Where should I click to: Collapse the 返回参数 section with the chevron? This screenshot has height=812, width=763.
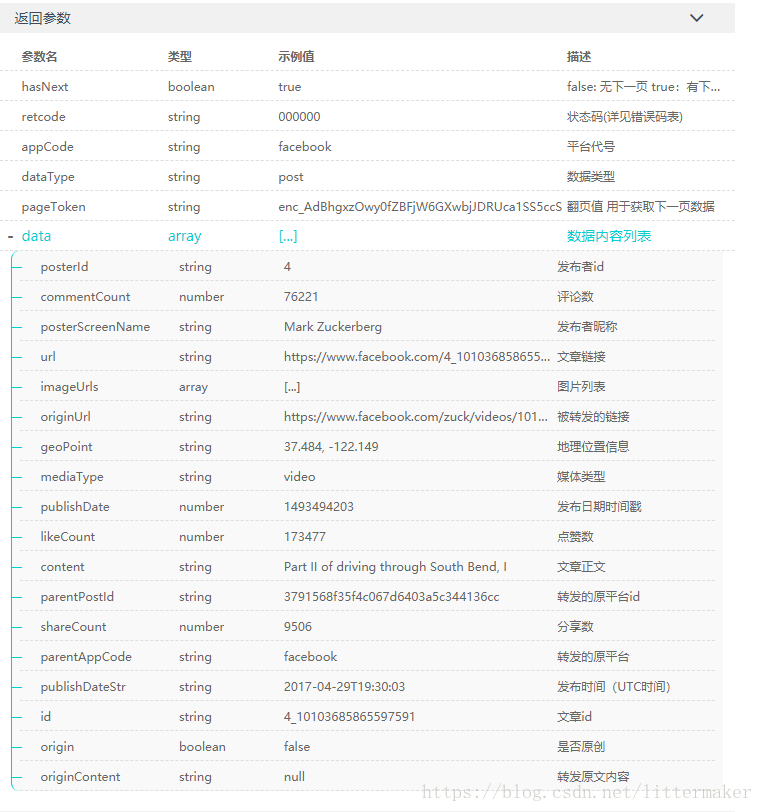pyautogui.click(x=696, y=18)
